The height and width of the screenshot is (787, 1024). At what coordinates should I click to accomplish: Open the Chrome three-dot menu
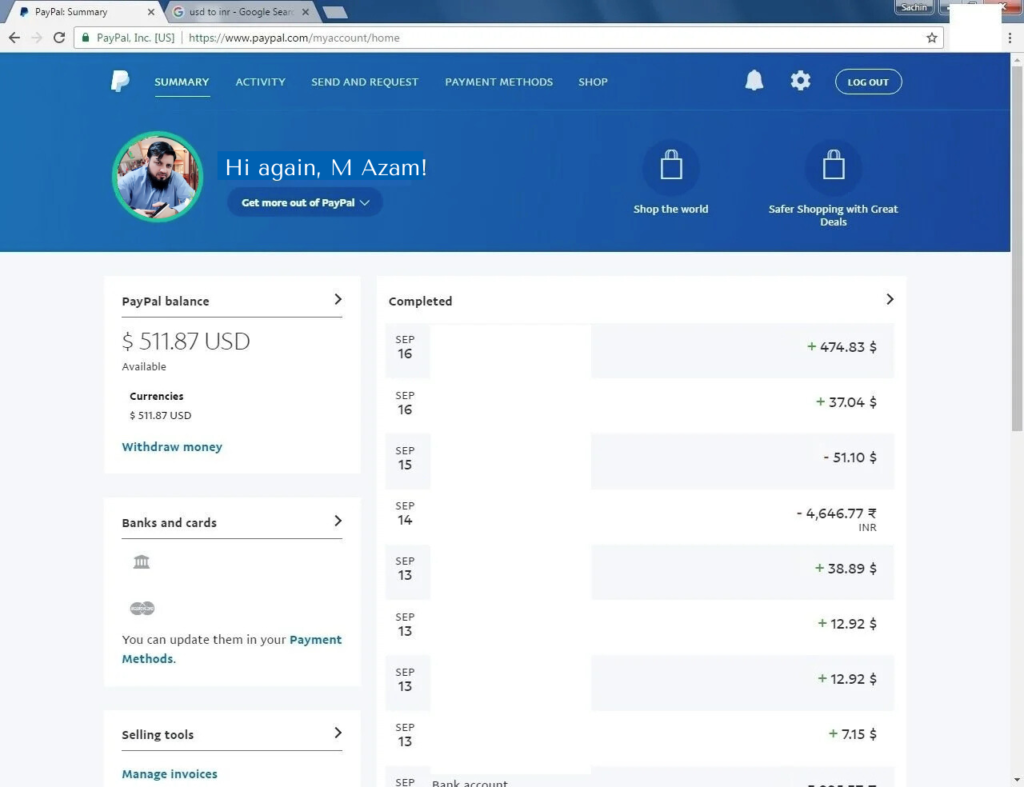click(x=1010, y=38)
